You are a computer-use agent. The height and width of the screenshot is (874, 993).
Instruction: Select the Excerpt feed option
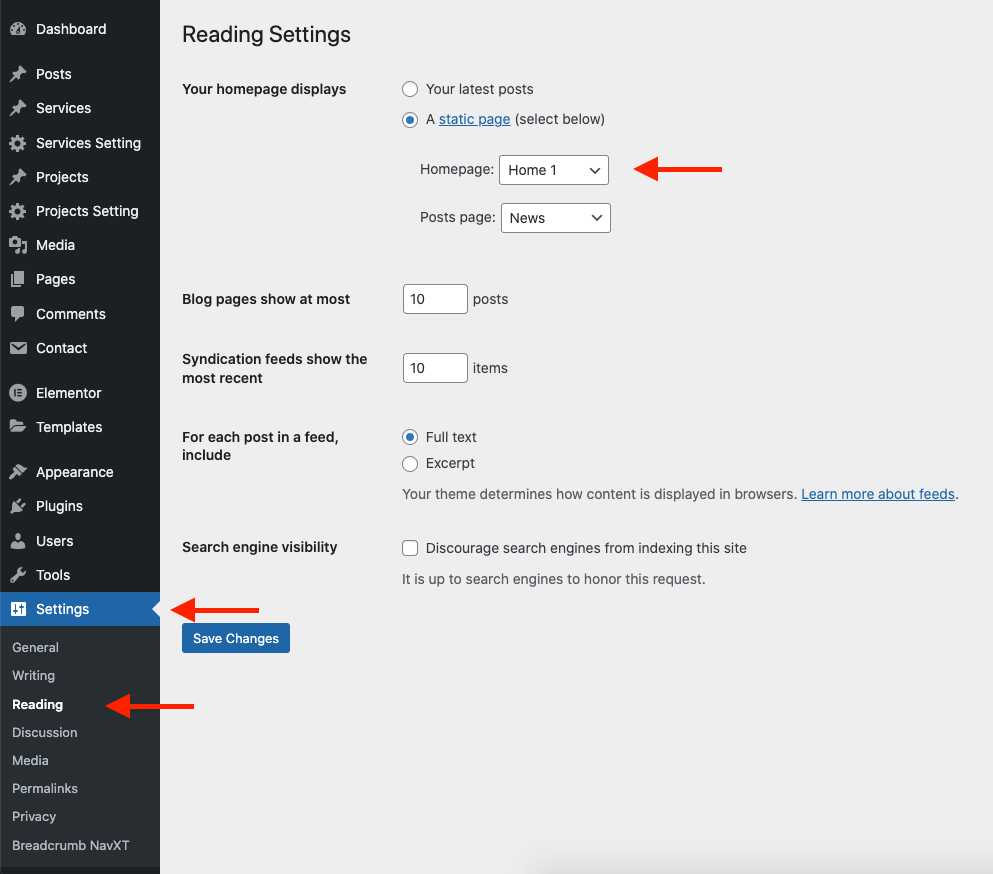coord(410,463)
